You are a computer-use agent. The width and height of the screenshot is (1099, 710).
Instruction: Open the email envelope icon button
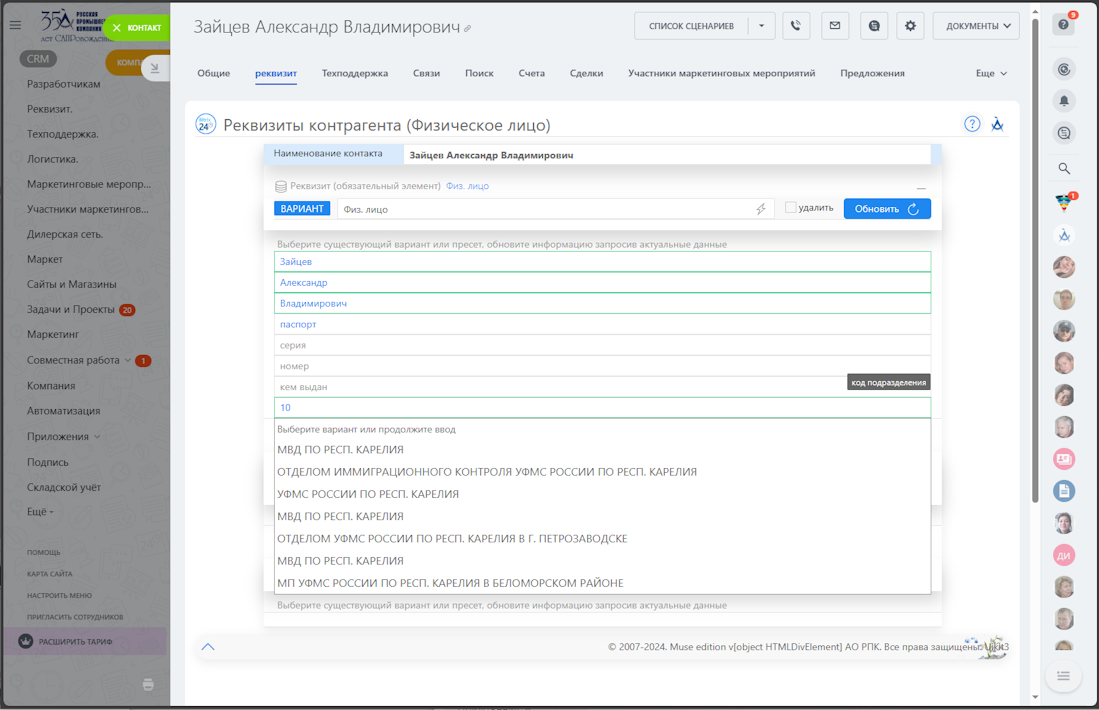tap(835, 26)
